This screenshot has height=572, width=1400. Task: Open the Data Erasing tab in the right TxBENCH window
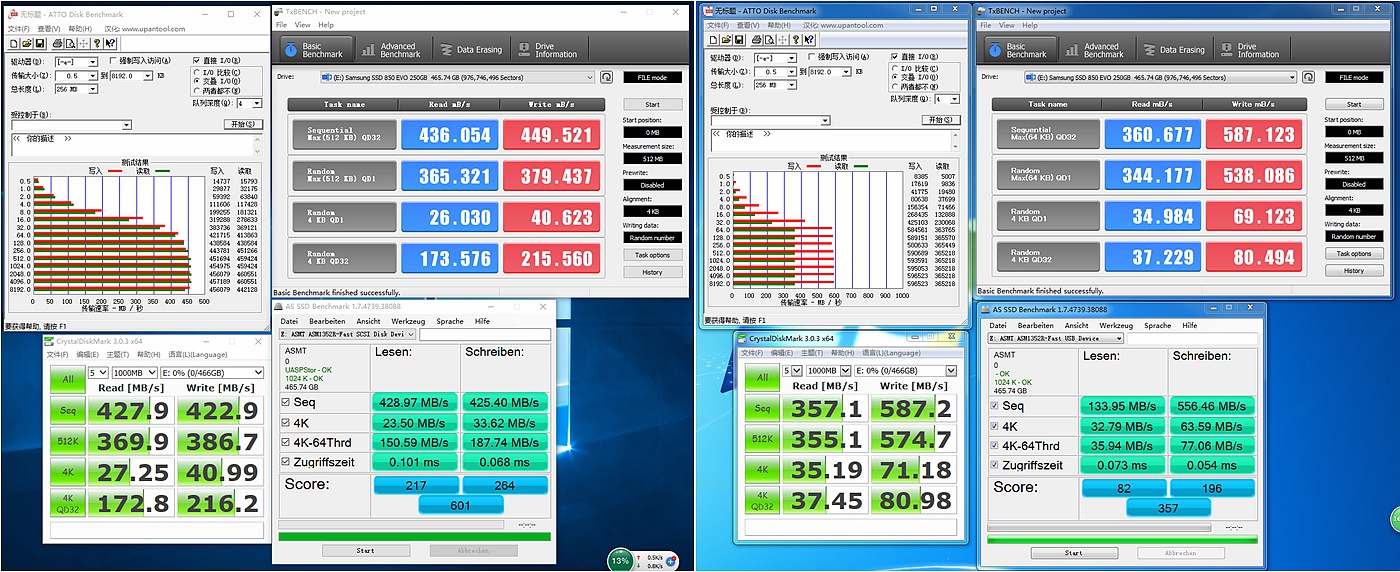click(x=1174, y=50)
